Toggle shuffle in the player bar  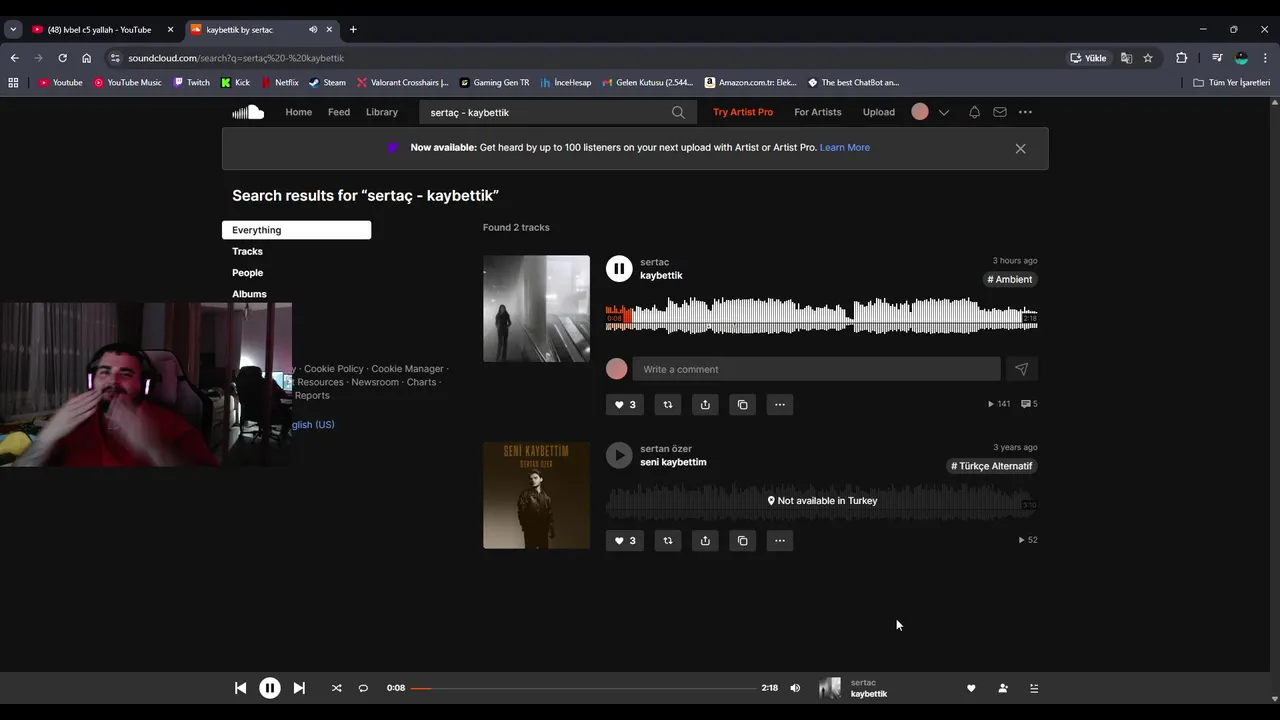tap(336, 688)
